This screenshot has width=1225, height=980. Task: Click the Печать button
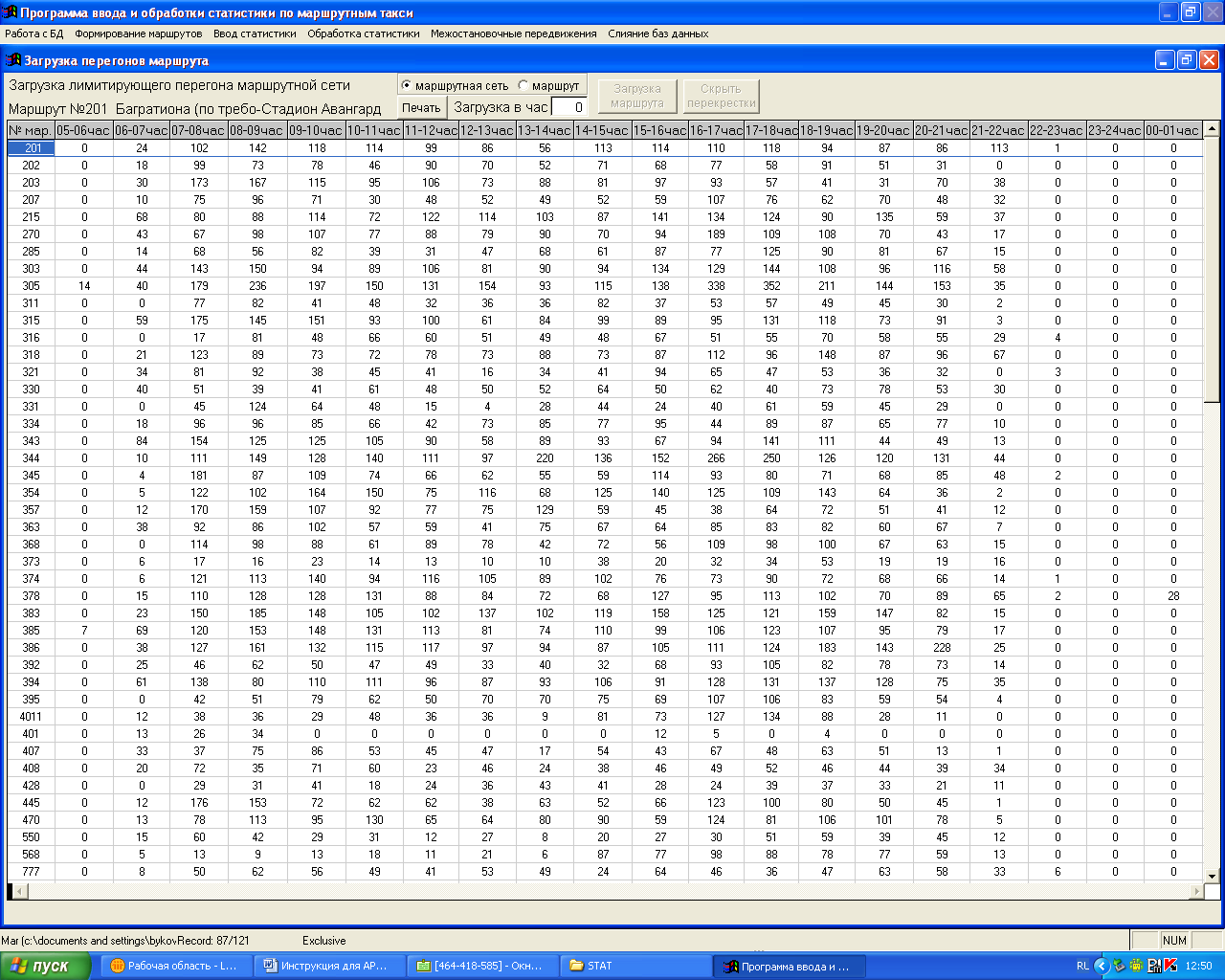[x=421, y=107]
